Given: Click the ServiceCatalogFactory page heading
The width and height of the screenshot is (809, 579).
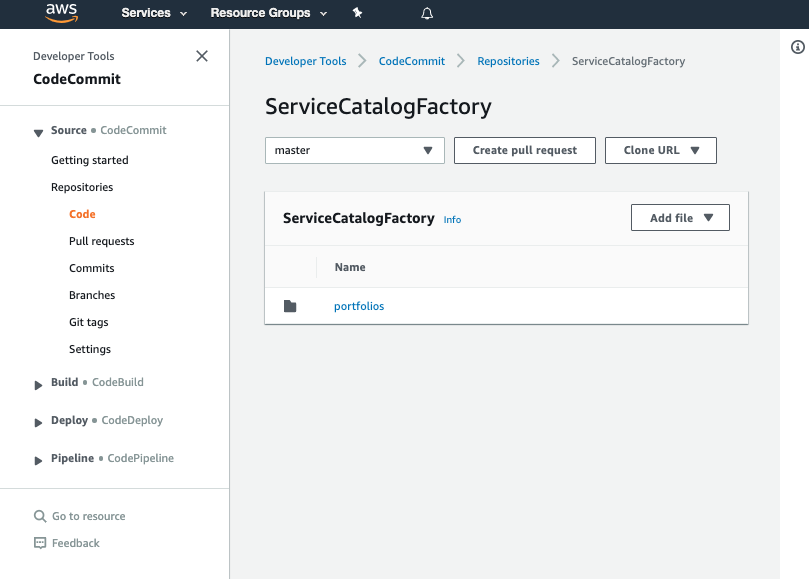Looking at the screenshot, I should [x=378, y=106].
